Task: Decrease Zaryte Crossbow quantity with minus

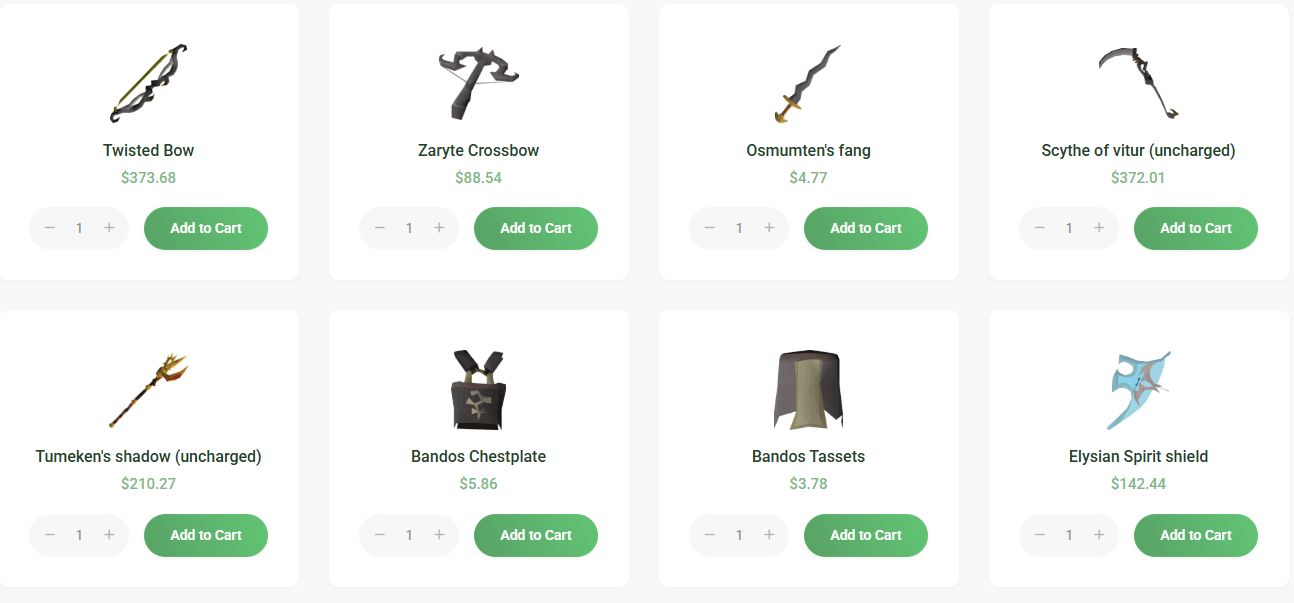Action: (380, 228)
